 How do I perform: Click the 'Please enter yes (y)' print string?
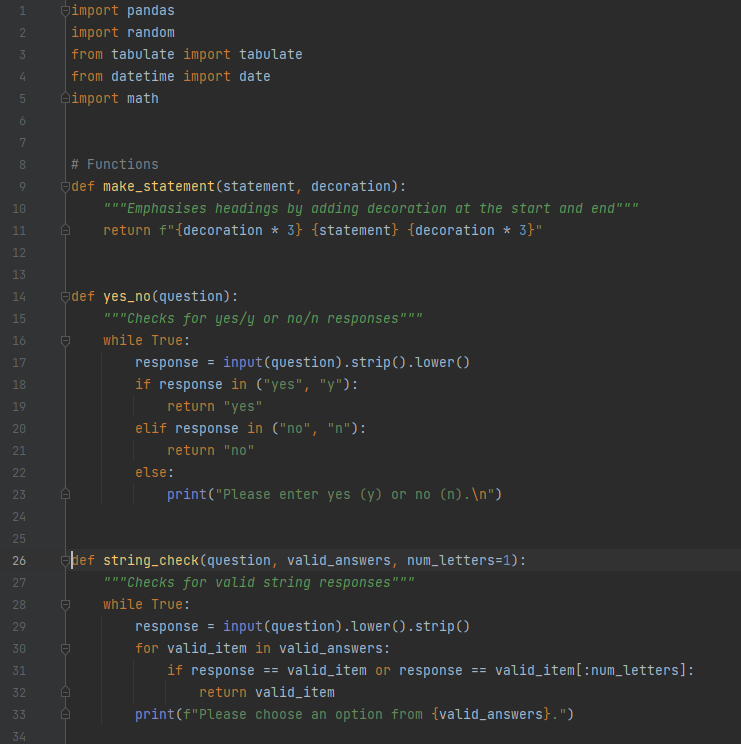pos(358,495)
